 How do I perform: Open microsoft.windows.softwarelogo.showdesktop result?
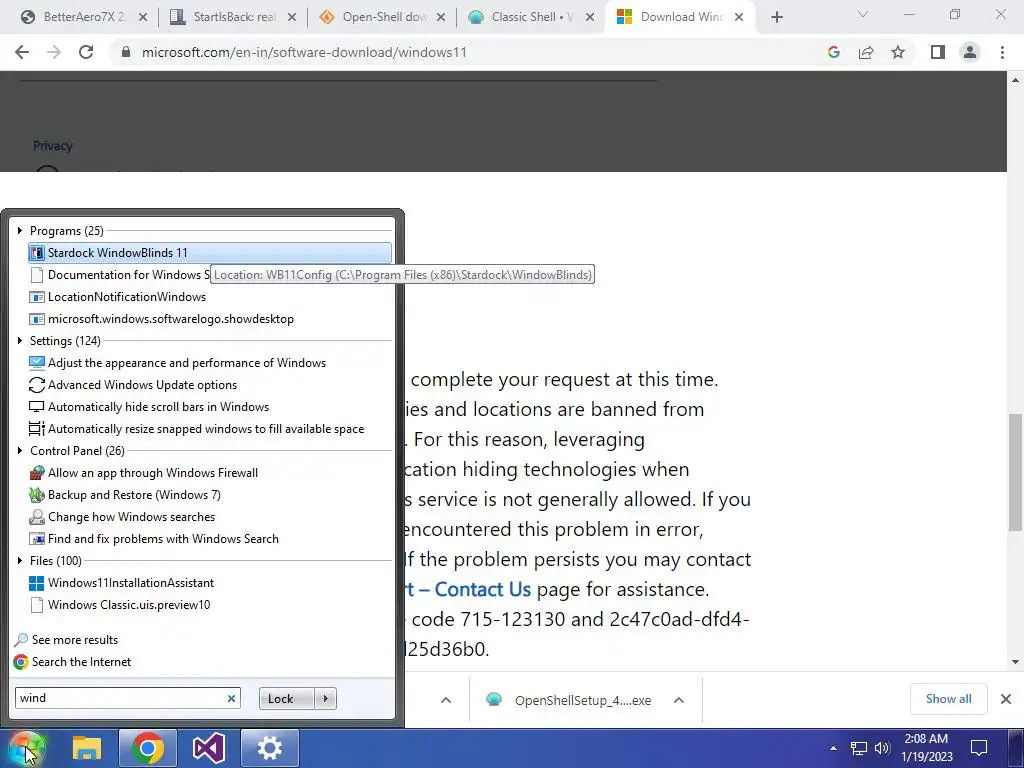(210, 319)
